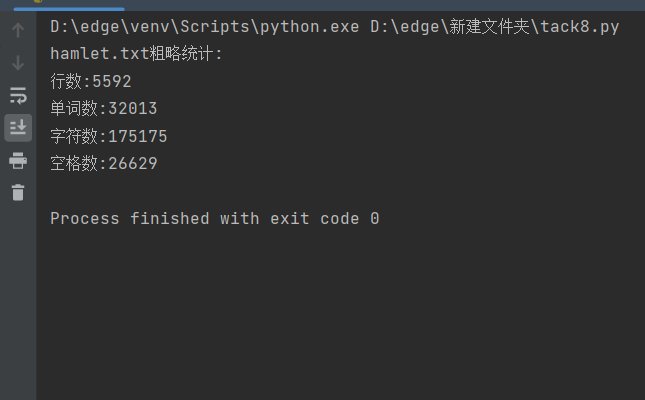
Task: Print the console output
Action: point(18,160)
